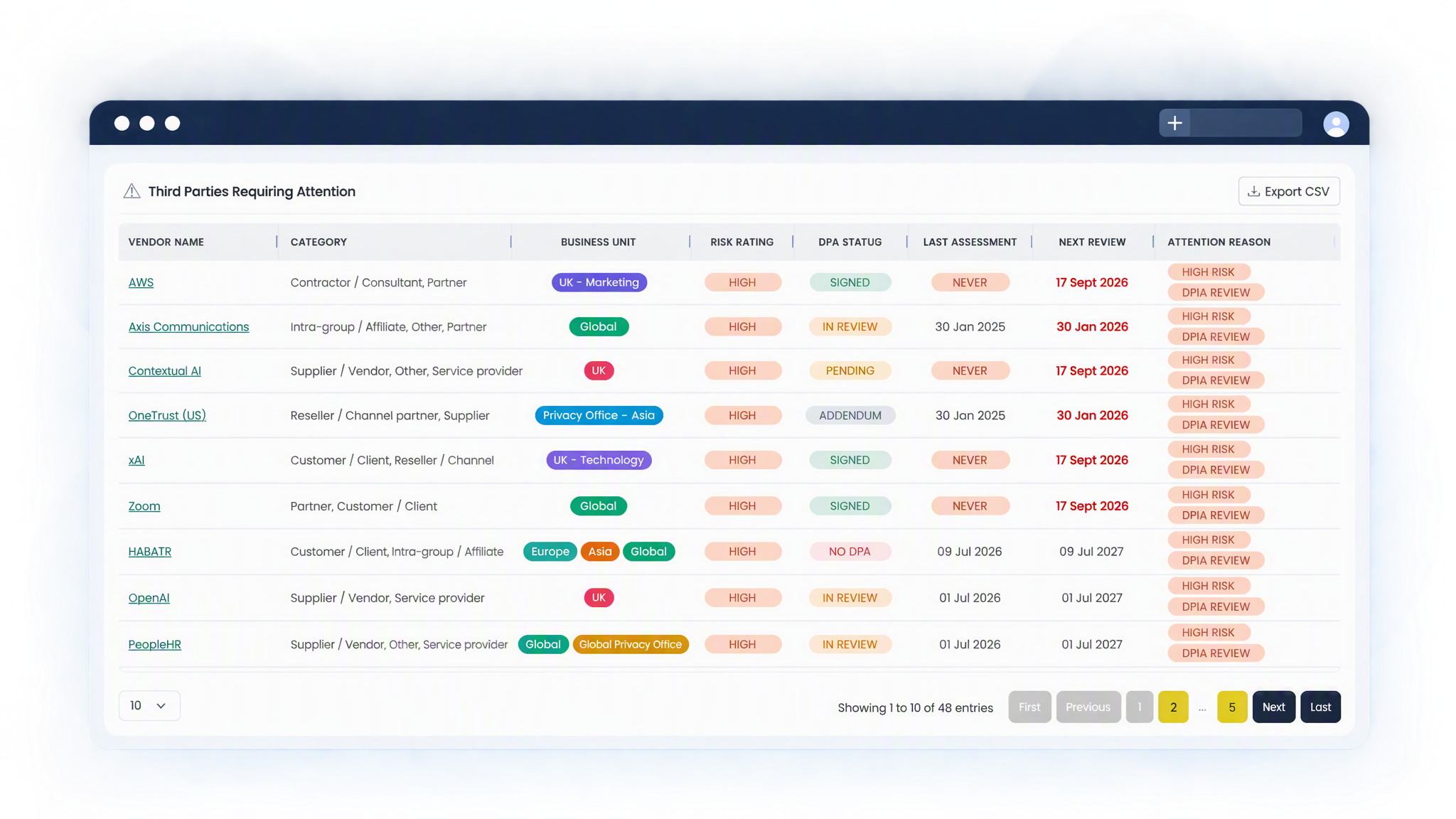The width and height of the screenshot is (1456, 819).
Task: Click the Asia tag in the HABATR row
Action: click(x=599, y=552)
